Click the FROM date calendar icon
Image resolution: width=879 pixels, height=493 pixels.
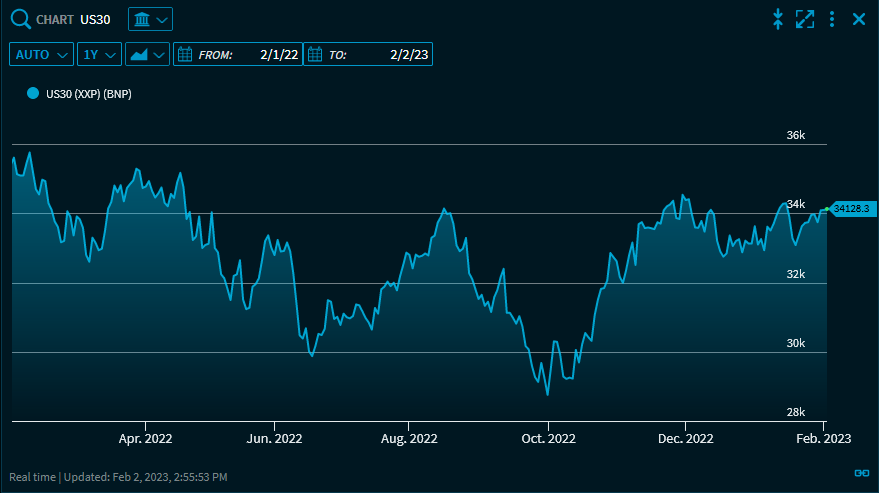(183, 55)
